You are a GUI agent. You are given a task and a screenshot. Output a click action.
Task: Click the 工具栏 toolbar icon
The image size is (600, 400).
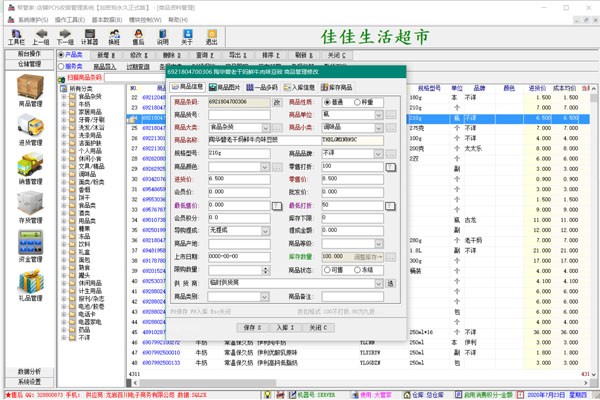pos(16,37)
